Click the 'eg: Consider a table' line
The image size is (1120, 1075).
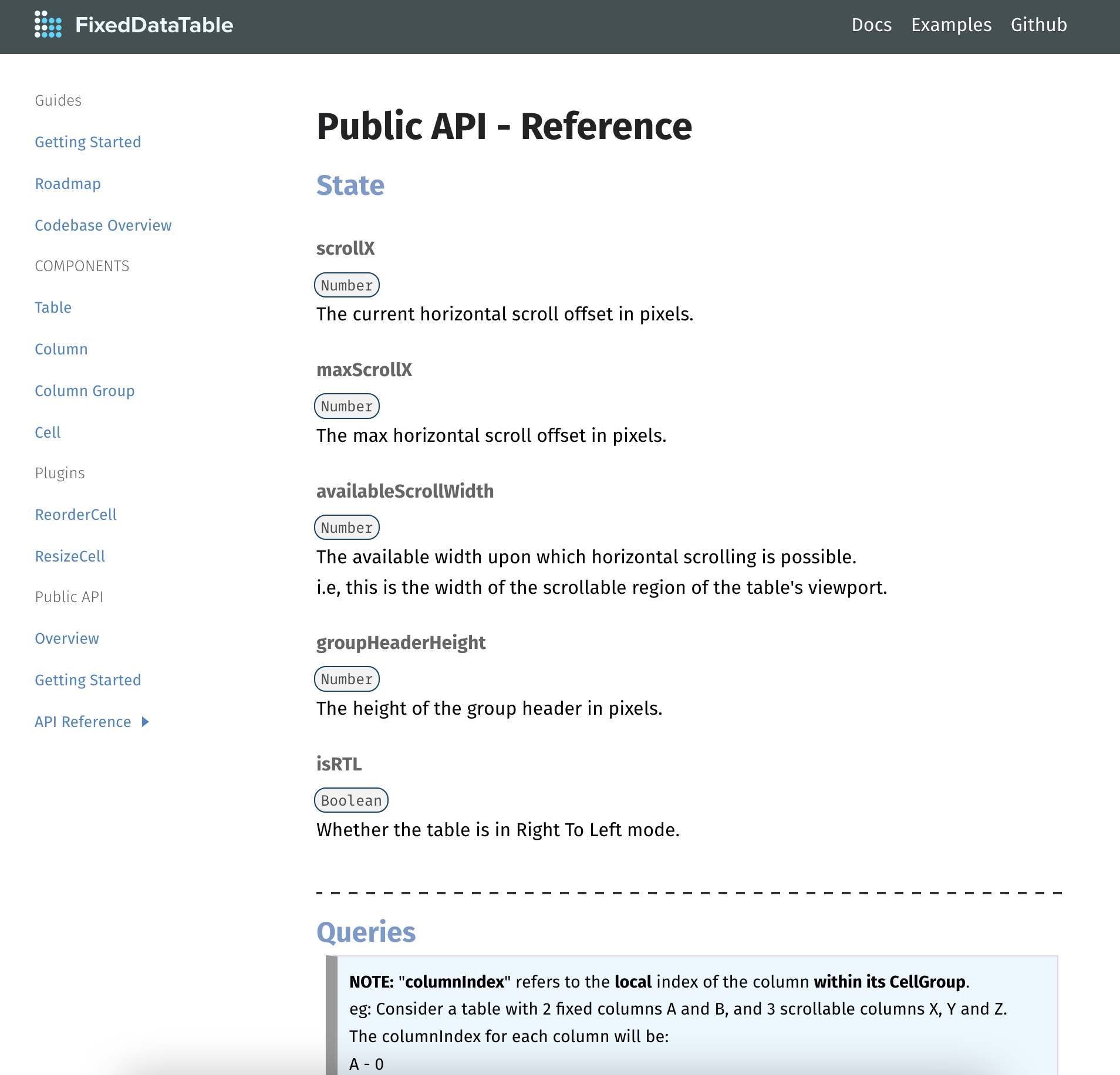679,1009
